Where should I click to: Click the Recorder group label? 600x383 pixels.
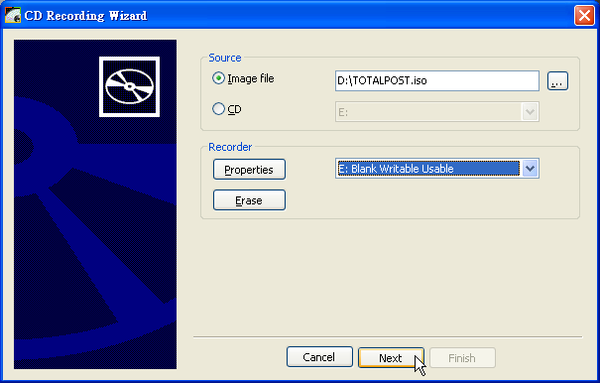tap(230, 147)
